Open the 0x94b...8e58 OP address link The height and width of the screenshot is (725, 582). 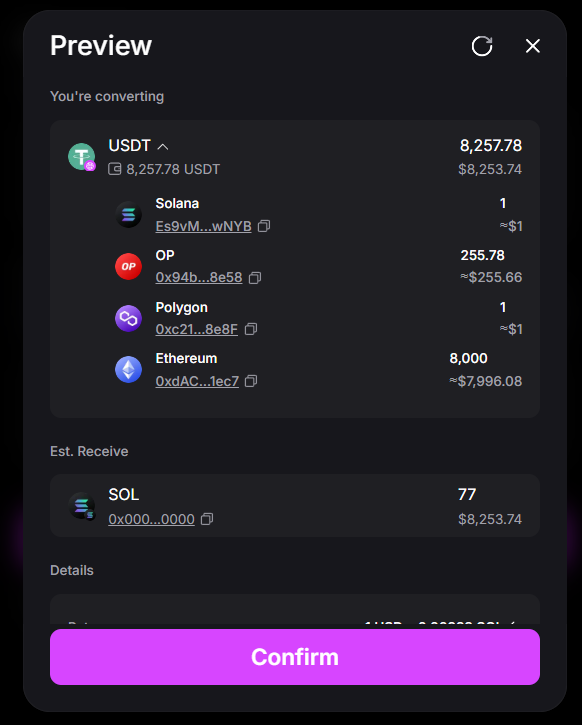pos(199,277)
